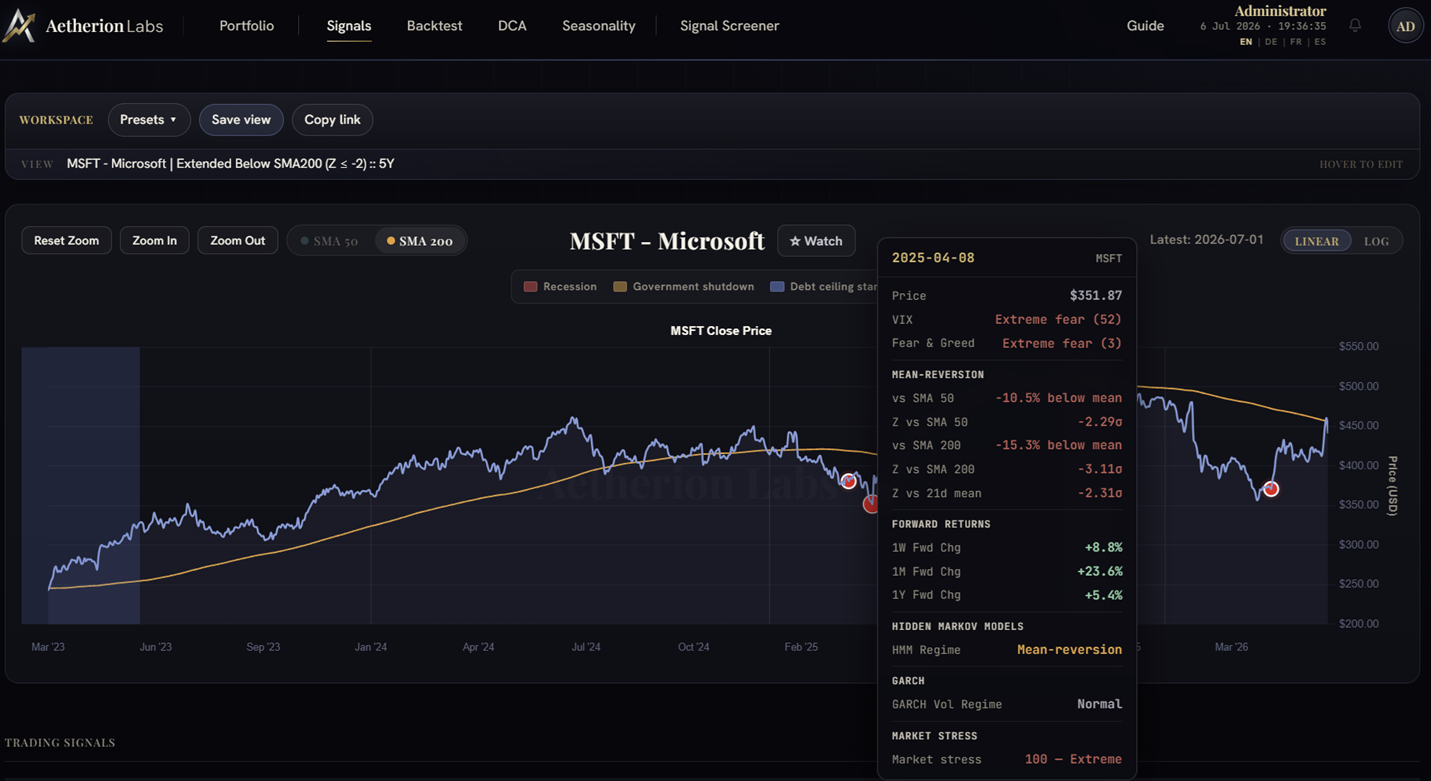Toggle the SMA 200 overlay
Image resolution: width=1431 pixels, height=781 pixels.
[x=420, y=241]
